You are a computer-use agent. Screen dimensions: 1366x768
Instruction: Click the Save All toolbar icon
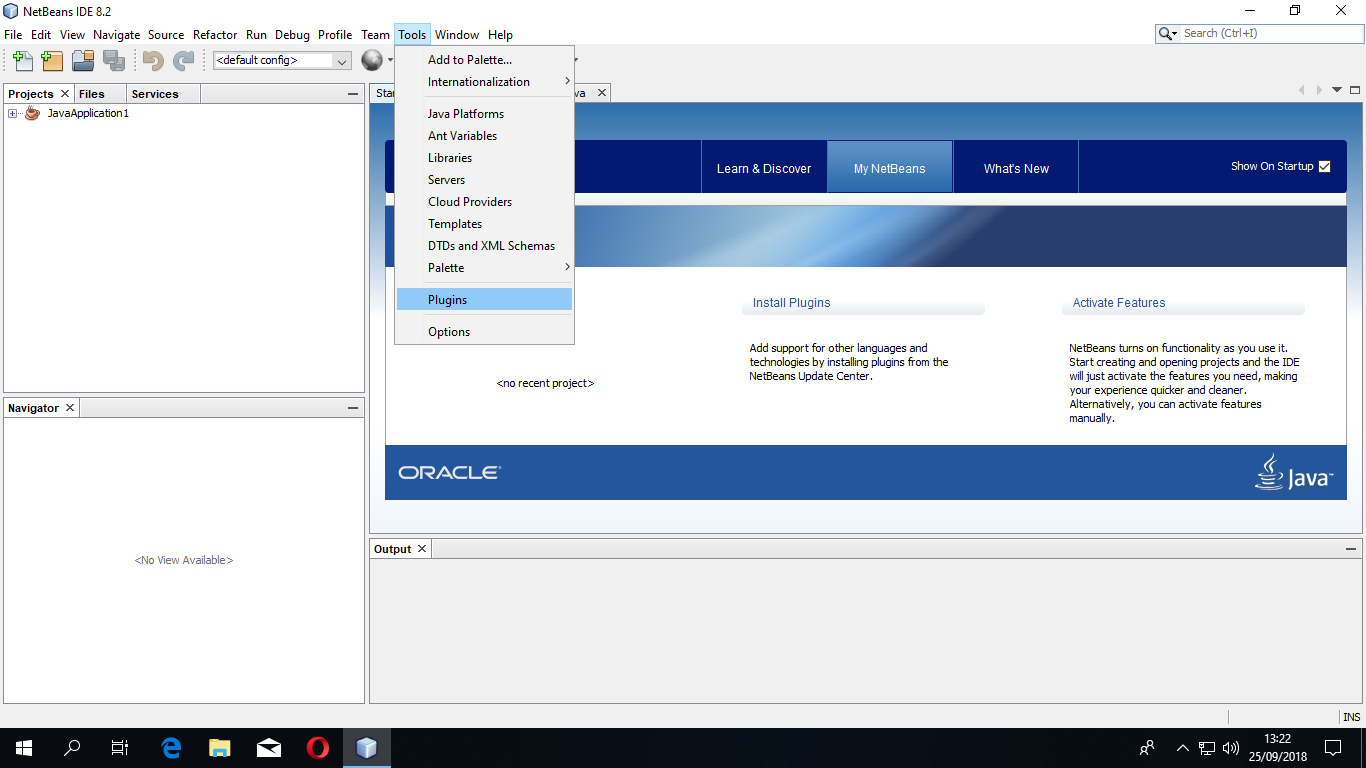(113, 60)
